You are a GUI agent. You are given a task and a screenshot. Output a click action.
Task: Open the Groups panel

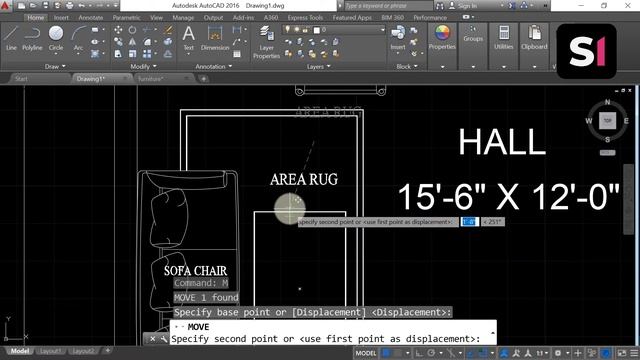click(x=473, y=33)
